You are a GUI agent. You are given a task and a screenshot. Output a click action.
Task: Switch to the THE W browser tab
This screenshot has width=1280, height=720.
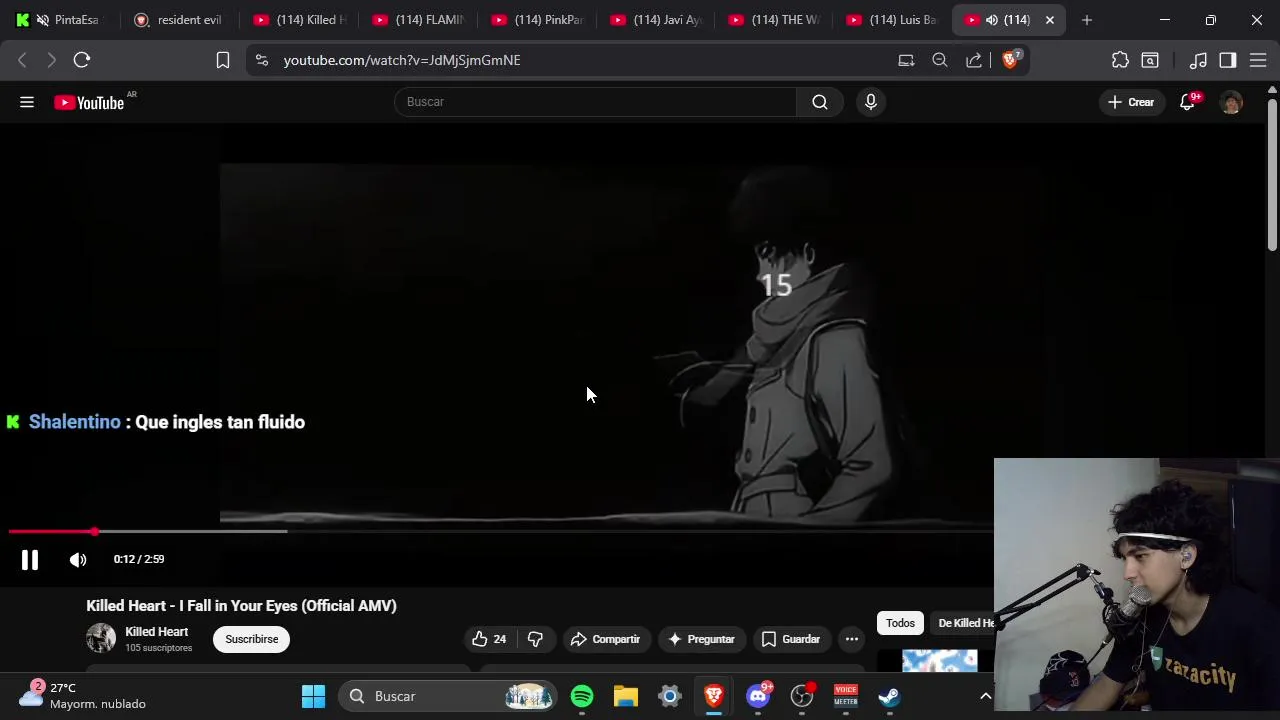(x=775, y=20)
